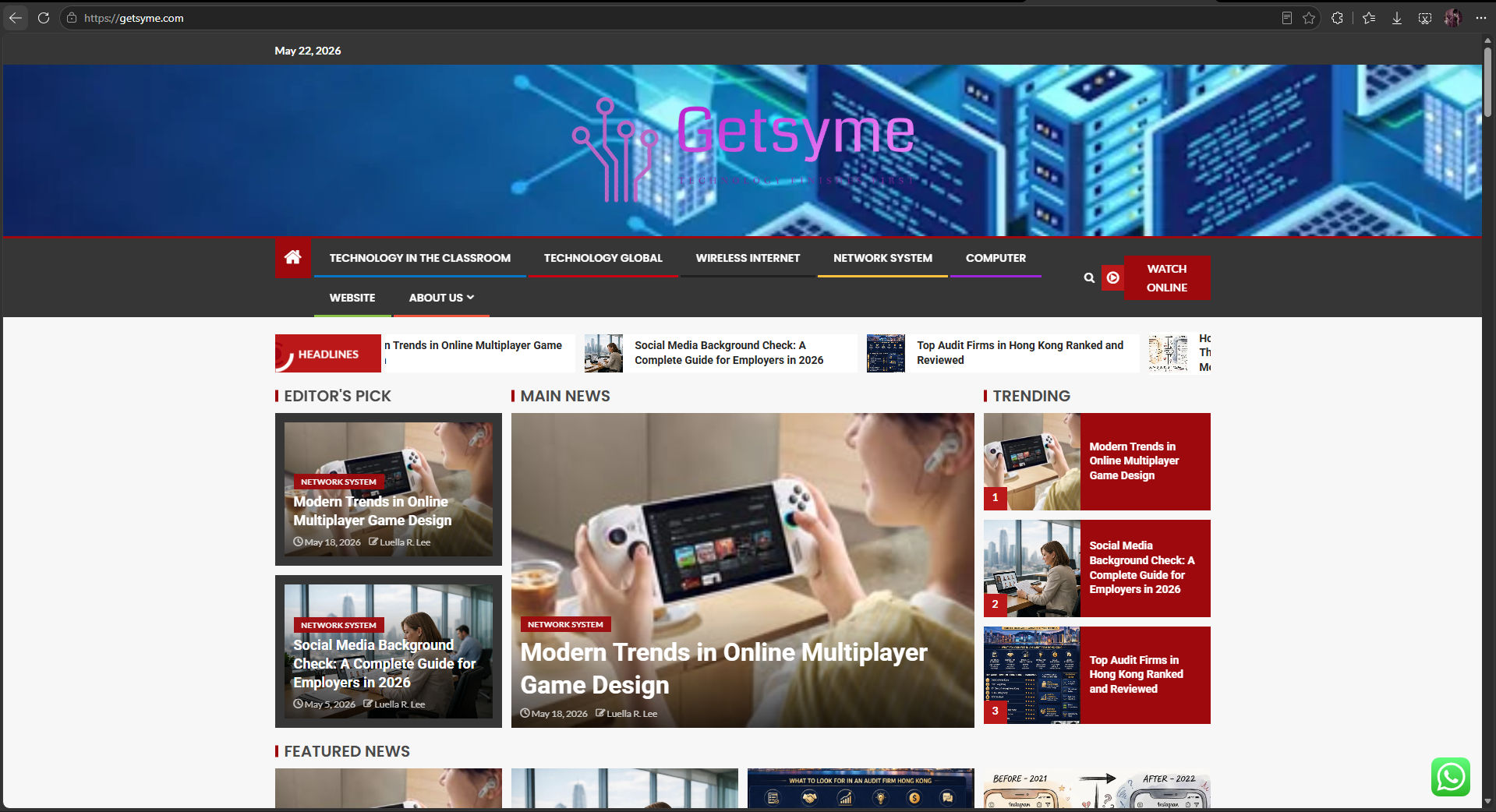Open the screenshot capture toolbar icon

point(1425,18)
